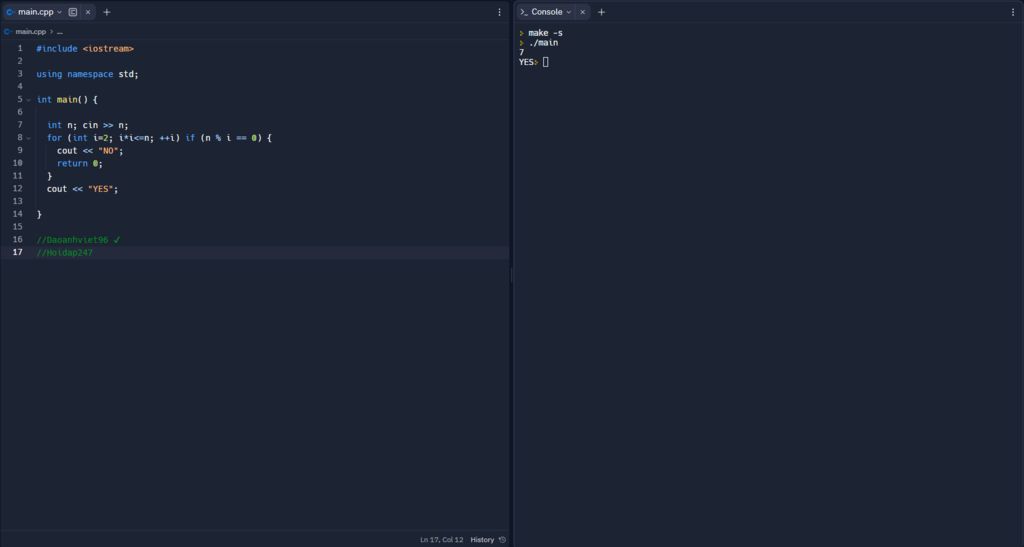Open the console pane three-dot menu
The image size is (1024, 547).
pyautogui.click(x=1014, y=12)
